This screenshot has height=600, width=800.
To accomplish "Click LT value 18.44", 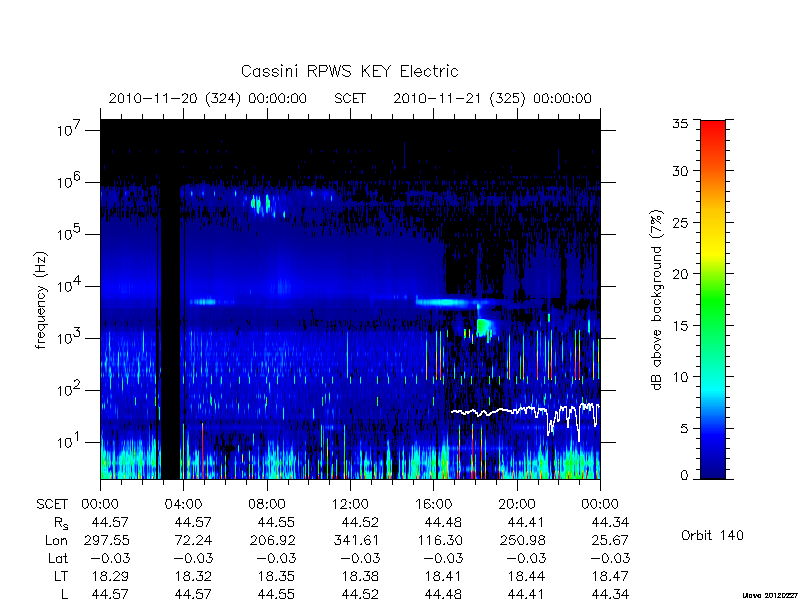I will coord(527,577).
